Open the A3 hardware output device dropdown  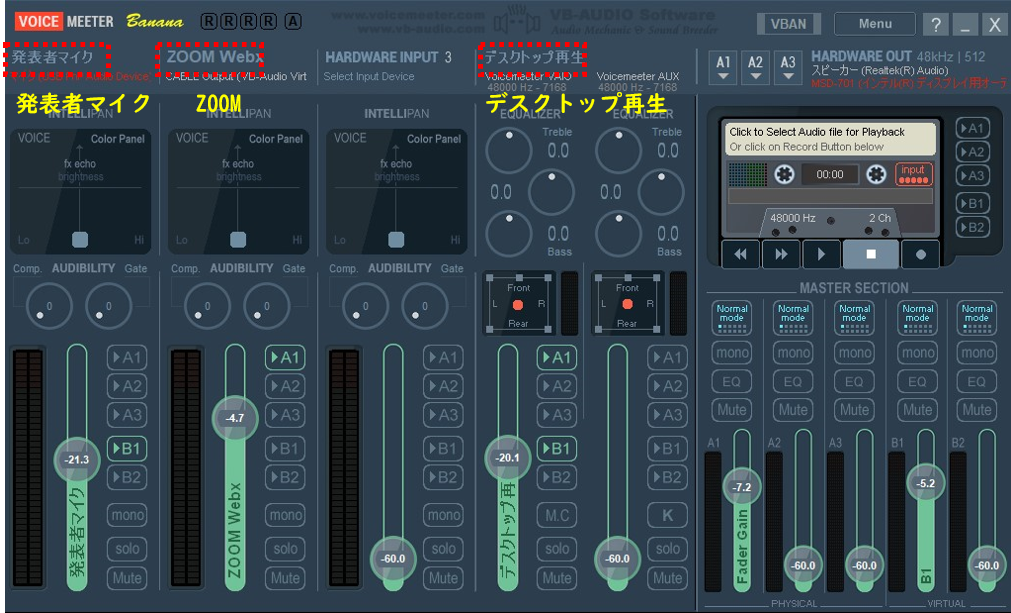788,68
